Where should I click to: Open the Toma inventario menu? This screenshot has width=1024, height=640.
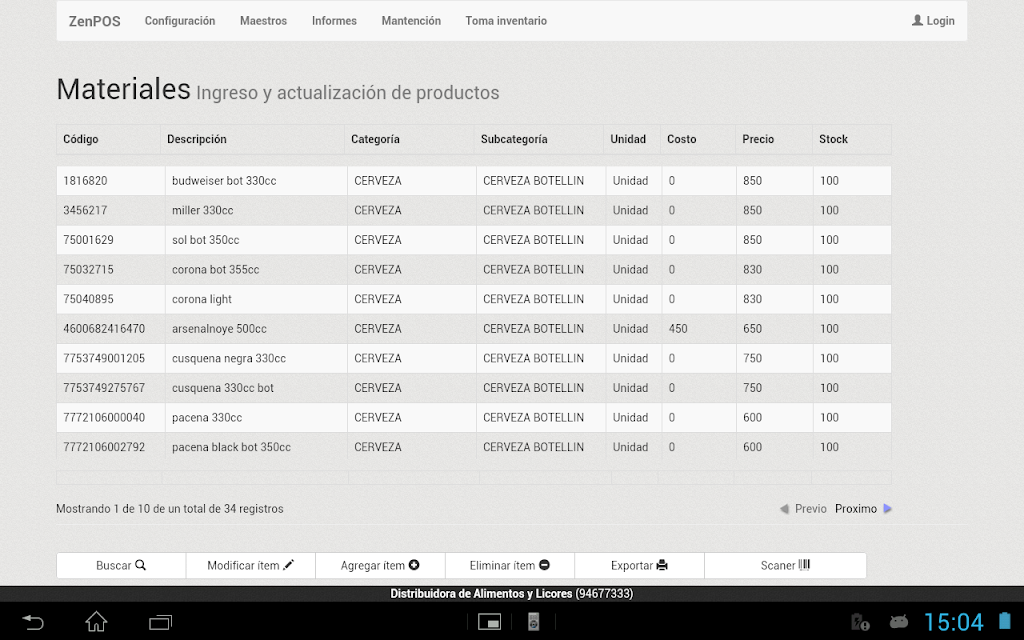(506, 21)
